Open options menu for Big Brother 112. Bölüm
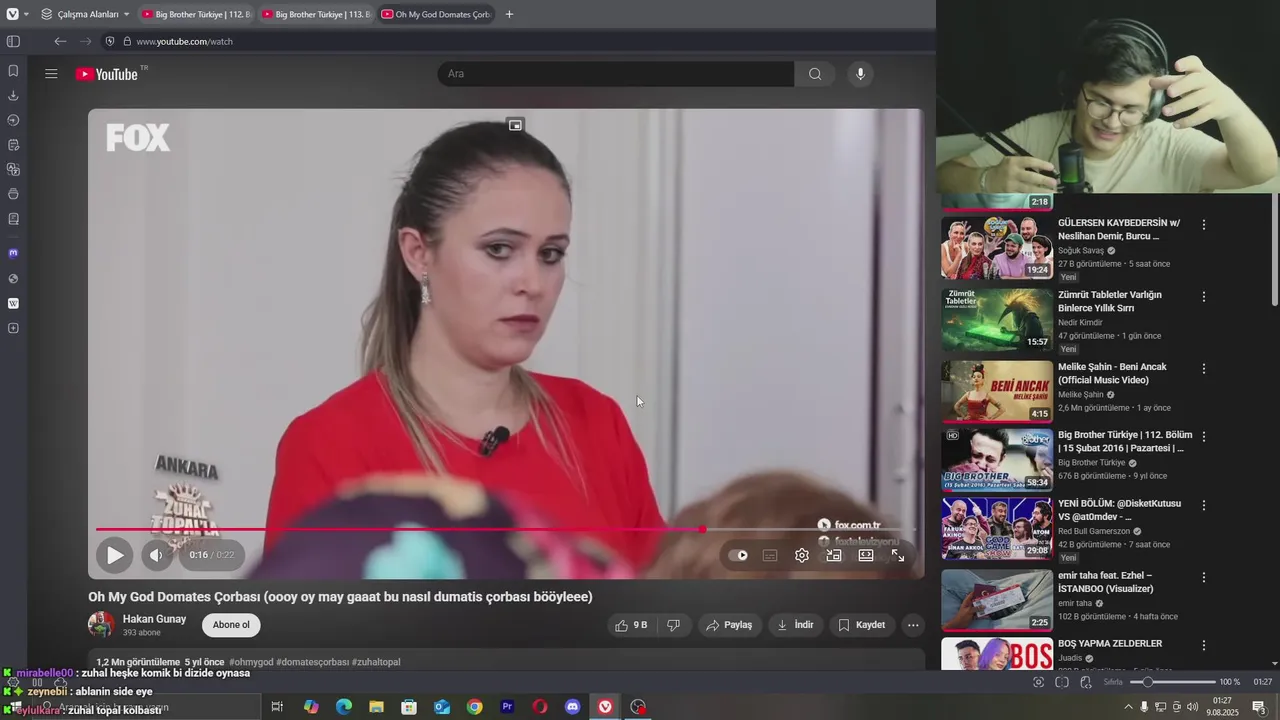The image size is (1280, 720). [x=1204, y=437]
